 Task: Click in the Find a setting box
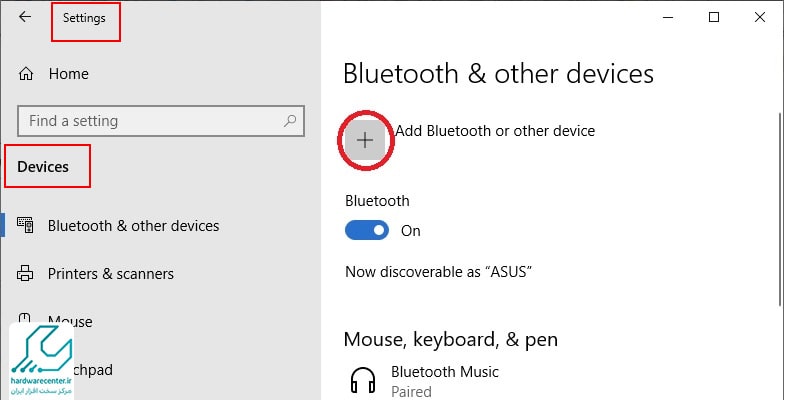[161, 121]
